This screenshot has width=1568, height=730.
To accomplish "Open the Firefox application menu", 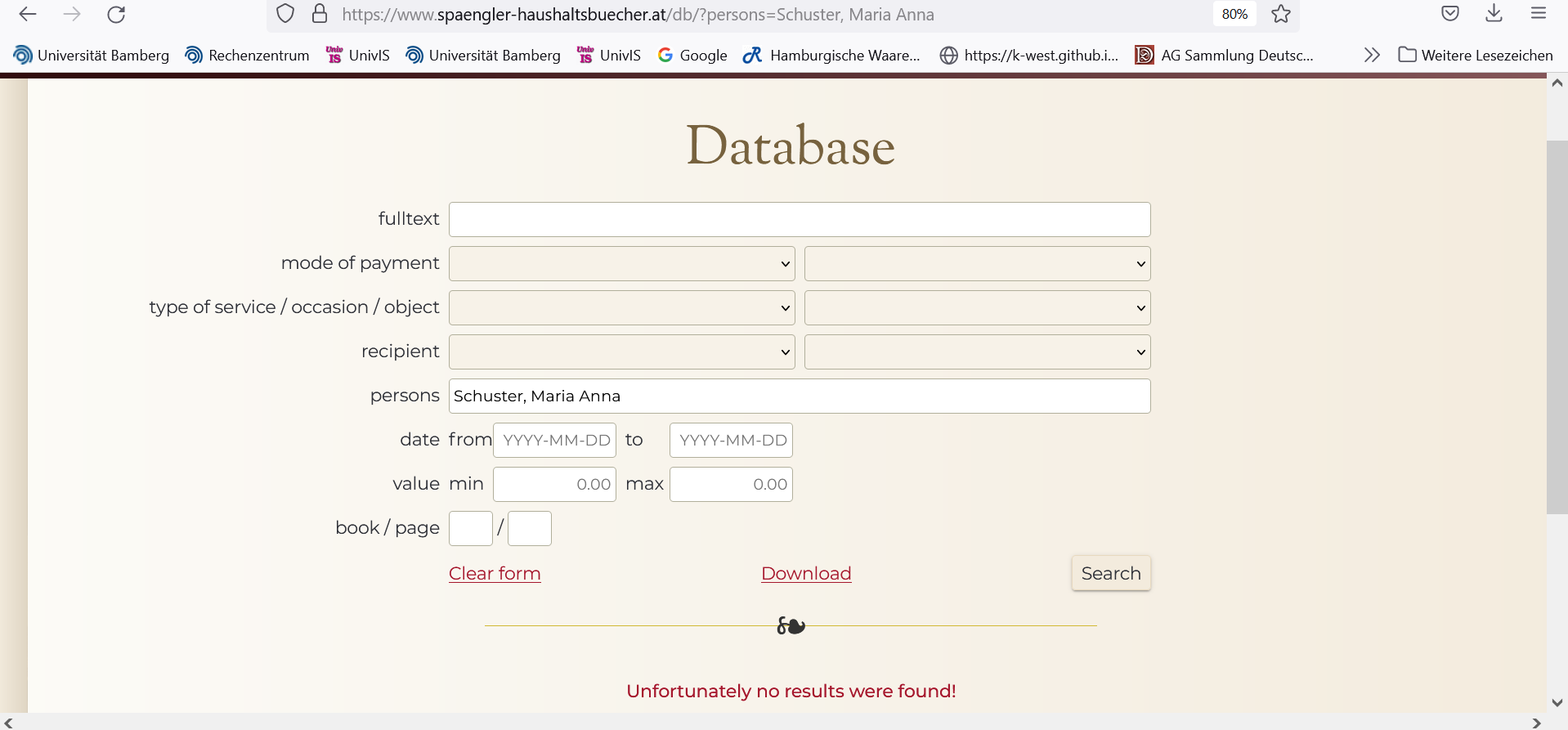I will tap(1539, 13).
